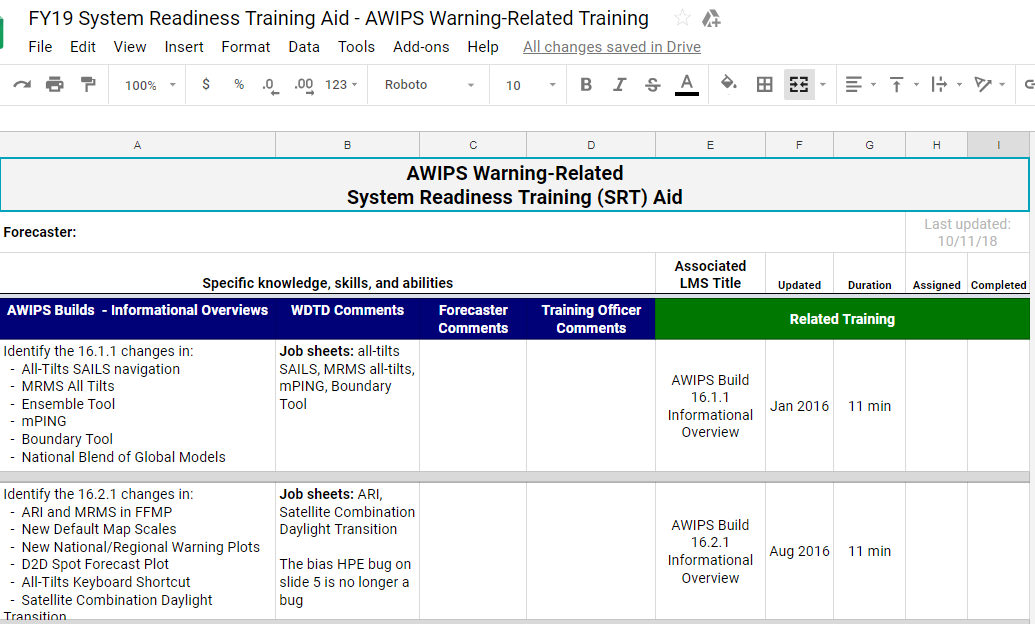The width and height of the screenshot is (1035, 624).
Task: Open the Help menu
Action: point(483,47)
